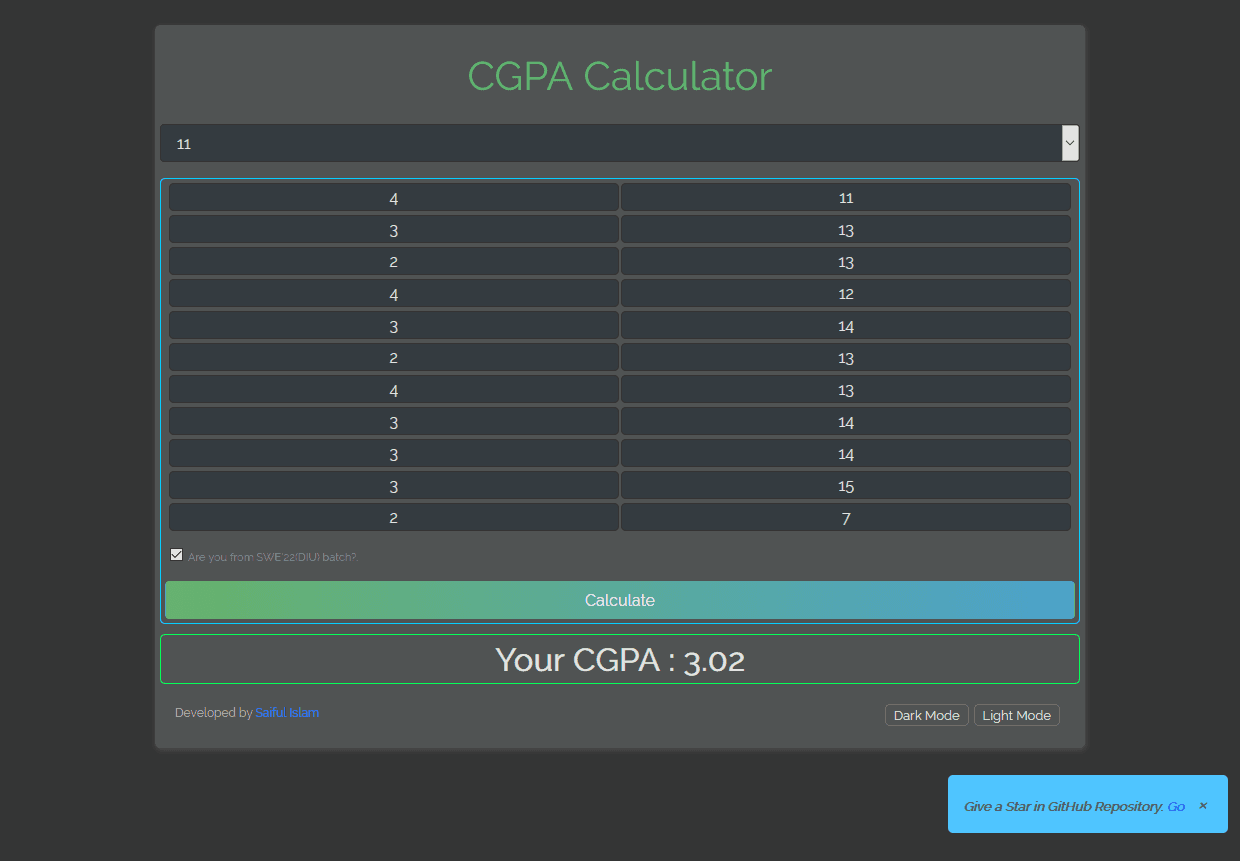
Task: Open the Saiful Islam developer link
Action: point(287,712)
